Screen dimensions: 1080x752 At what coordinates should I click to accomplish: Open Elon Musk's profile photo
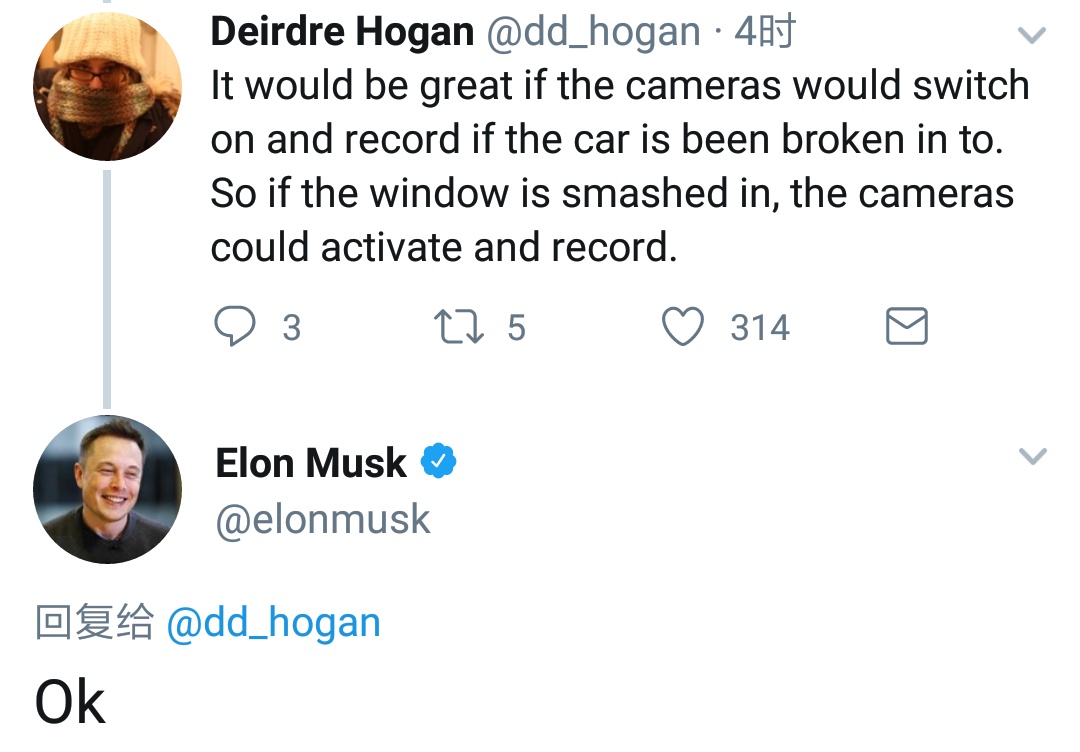point(107,490)
